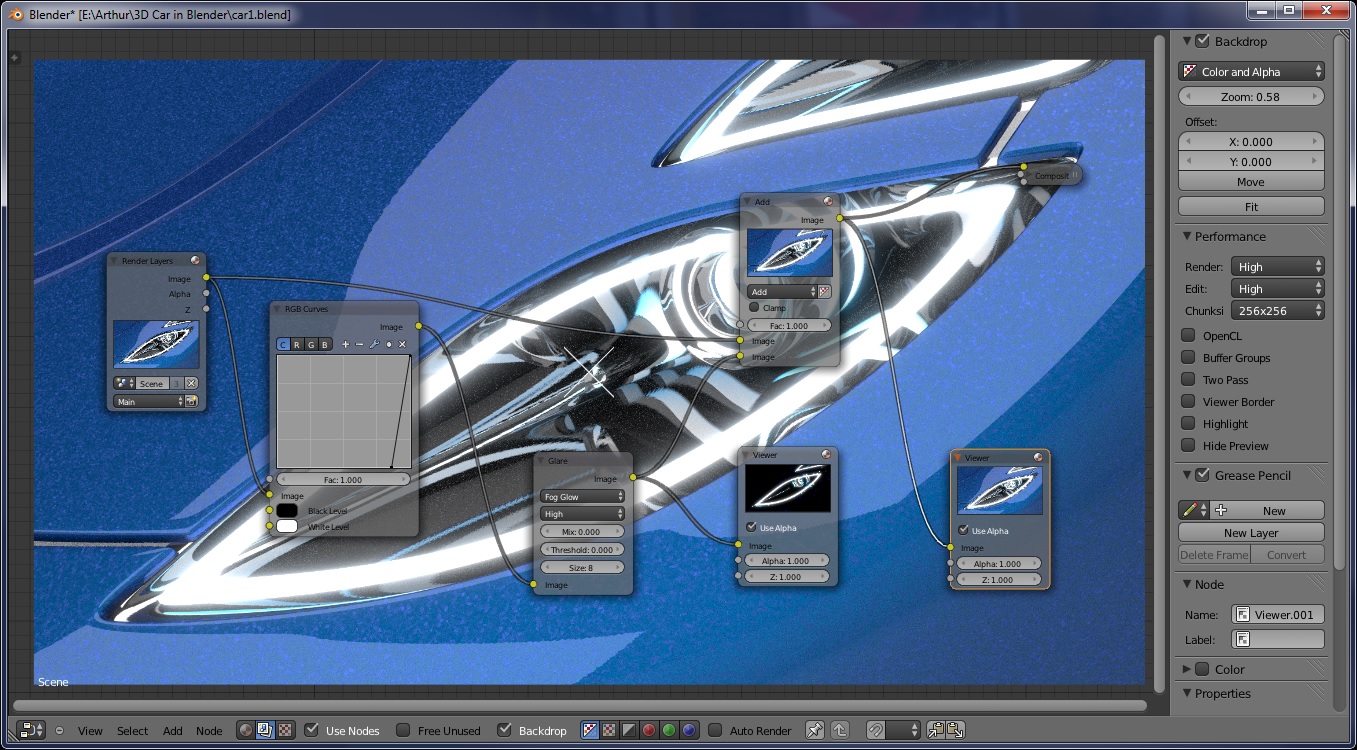Click the New Layer button
The height and width of the screenshot is (750, 1357).
(1251, 533)
